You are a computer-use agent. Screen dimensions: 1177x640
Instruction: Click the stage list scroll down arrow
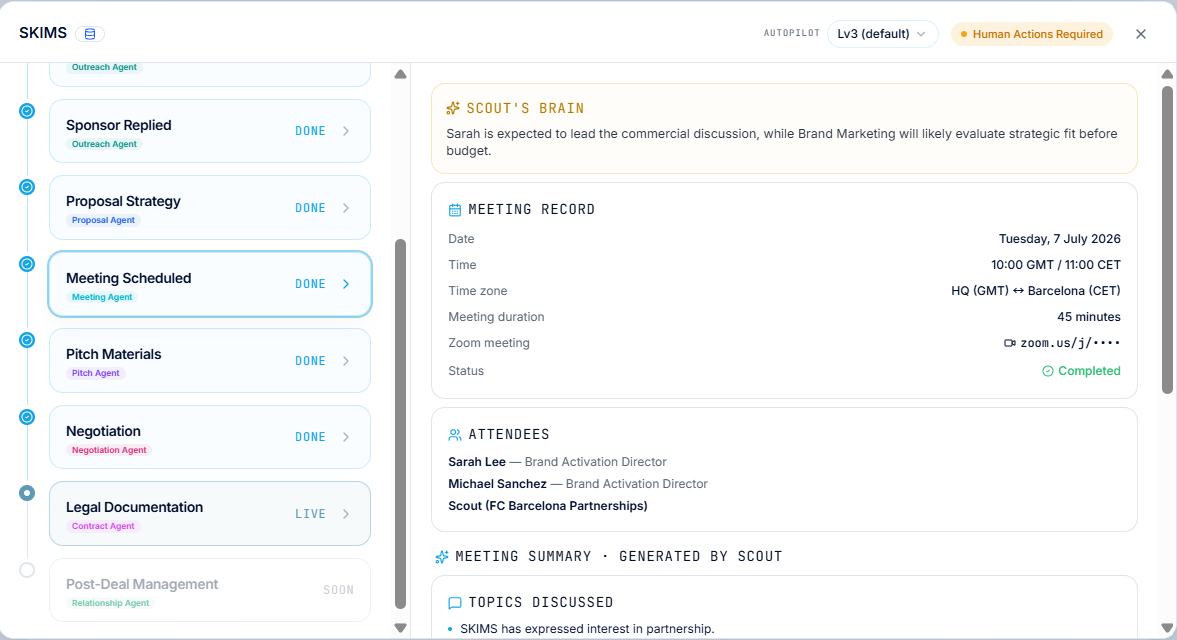pos(401,628)
